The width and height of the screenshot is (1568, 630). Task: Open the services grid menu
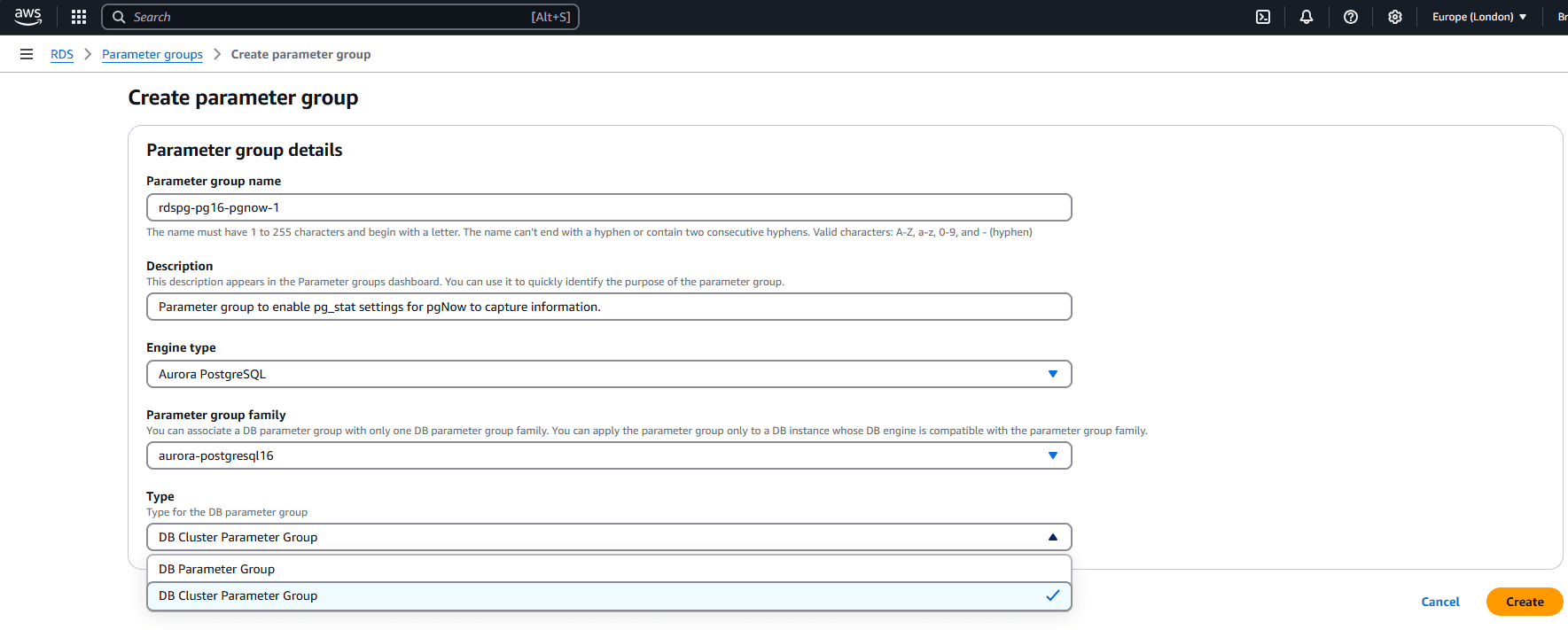[x=79, y=17]
